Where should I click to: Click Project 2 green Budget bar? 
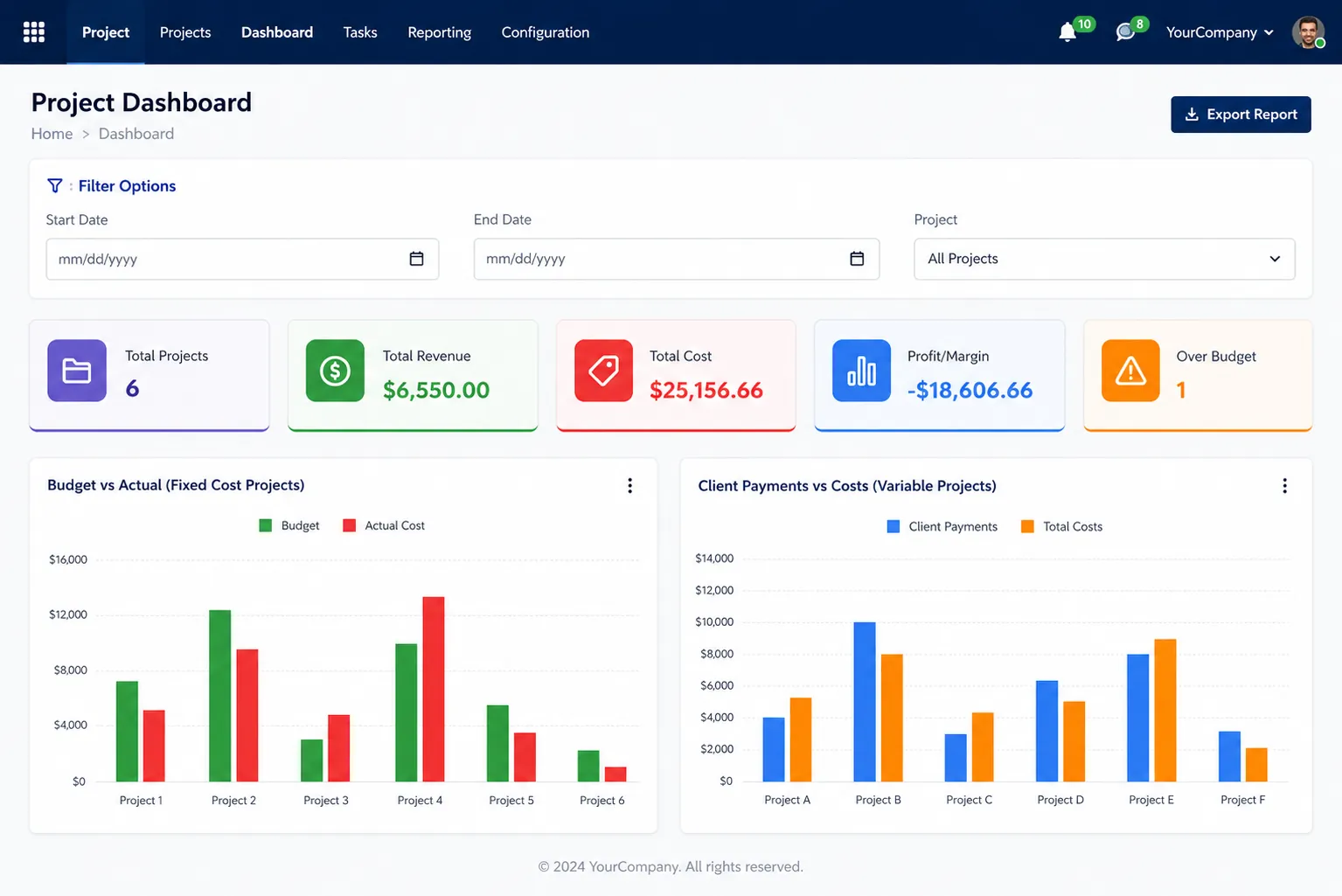pyautogui.click(x=220, y=696)
